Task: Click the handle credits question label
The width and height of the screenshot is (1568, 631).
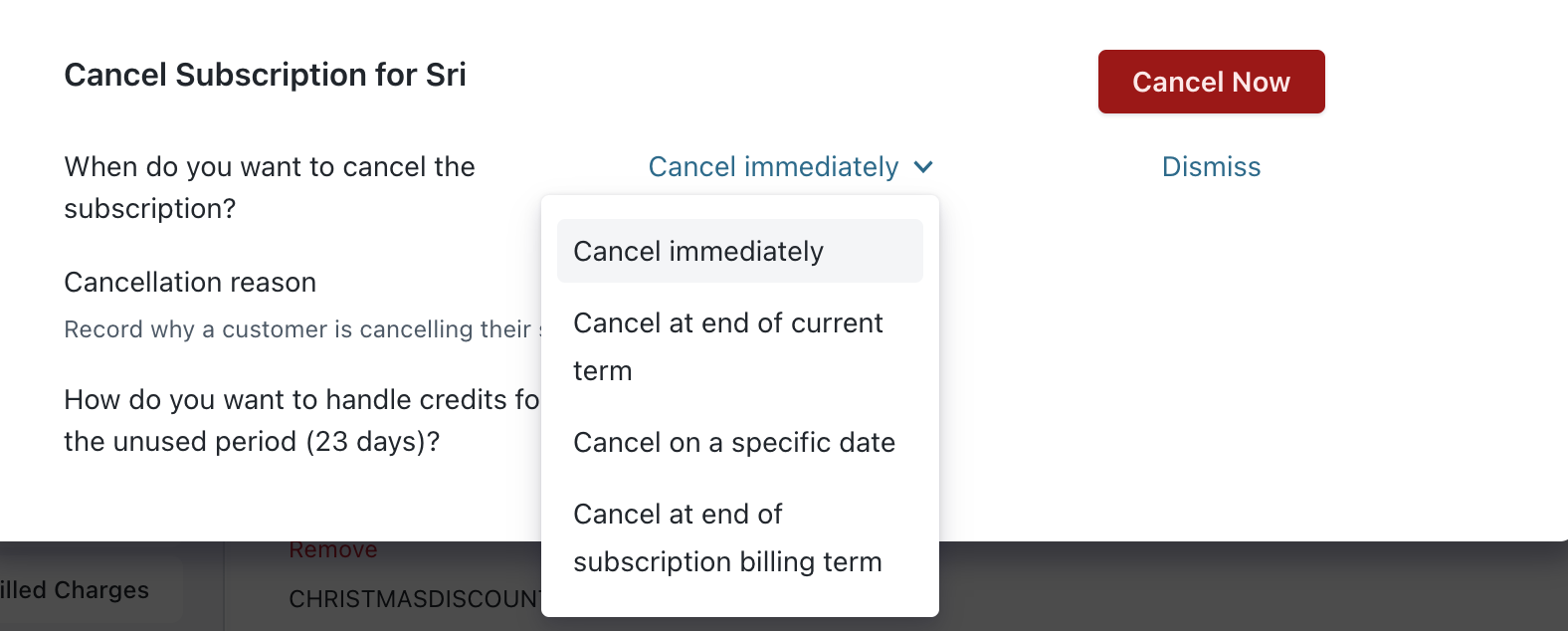Action: tap(300, 400)
